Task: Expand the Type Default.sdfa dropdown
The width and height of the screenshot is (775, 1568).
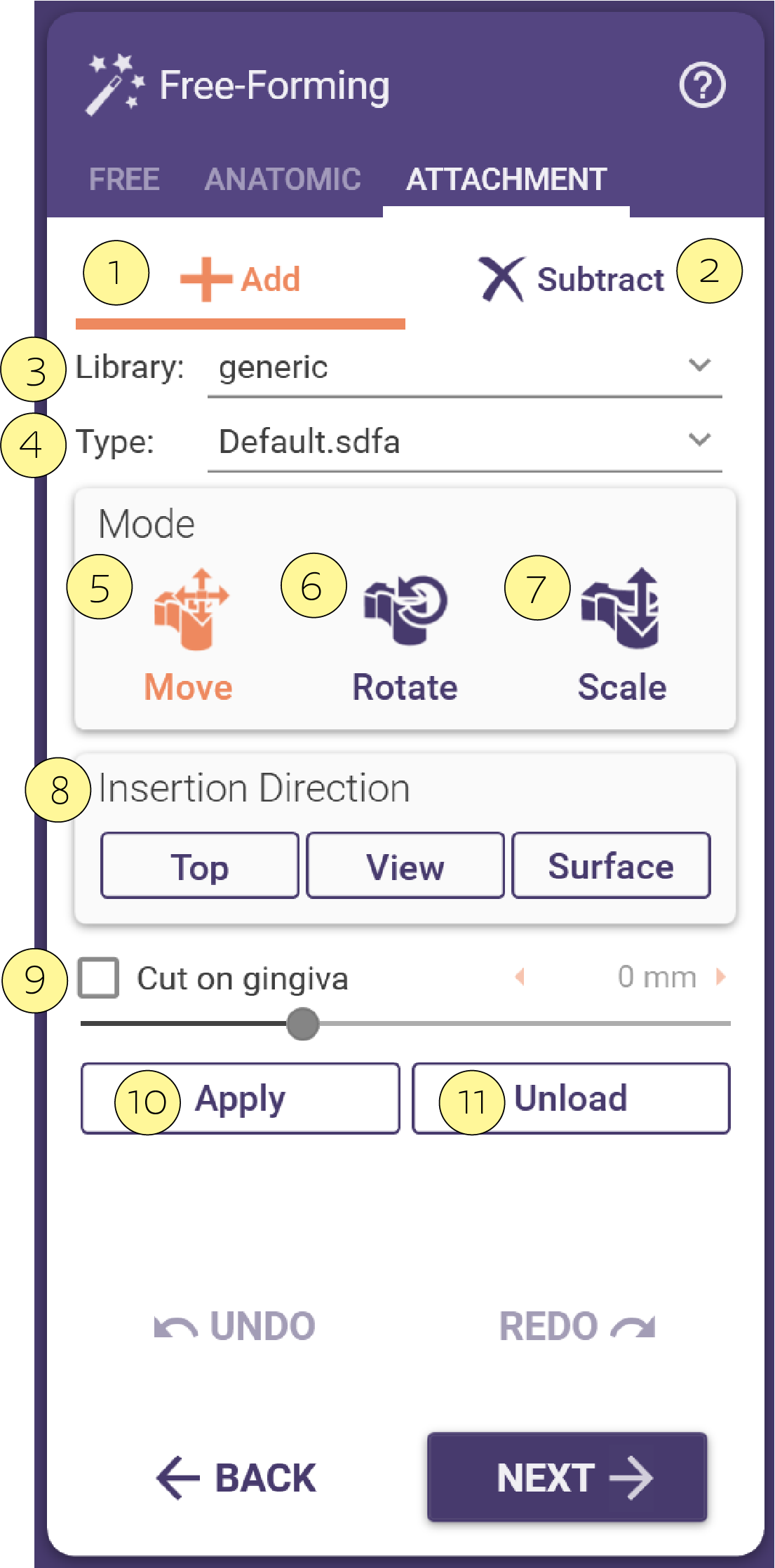Action: pos(464,442)
